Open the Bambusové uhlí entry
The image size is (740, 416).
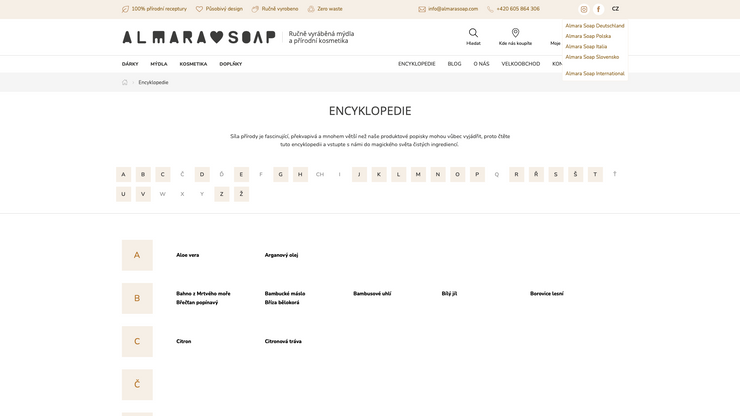372,294
